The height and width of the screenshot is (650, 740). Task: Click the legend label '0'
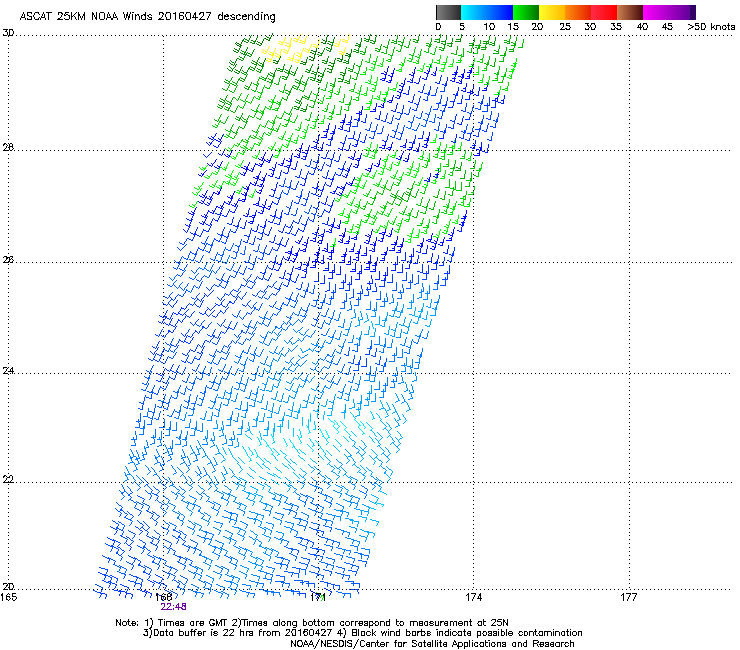[x=438, y=26]
